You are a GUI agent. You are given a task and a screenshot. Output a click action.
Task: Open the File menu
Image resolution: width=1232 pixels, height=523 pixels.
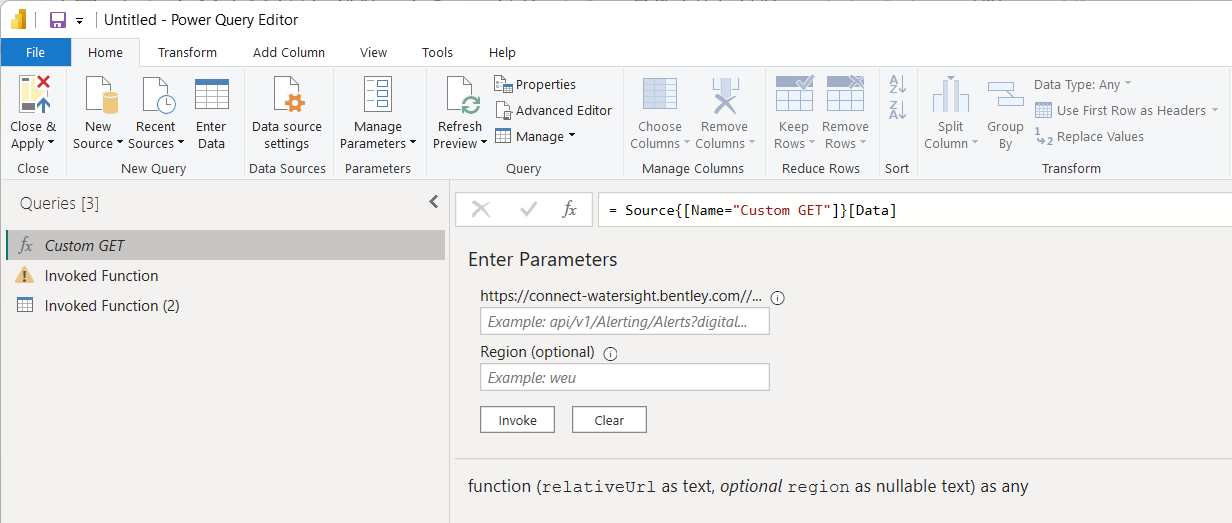tap(35, 52)
